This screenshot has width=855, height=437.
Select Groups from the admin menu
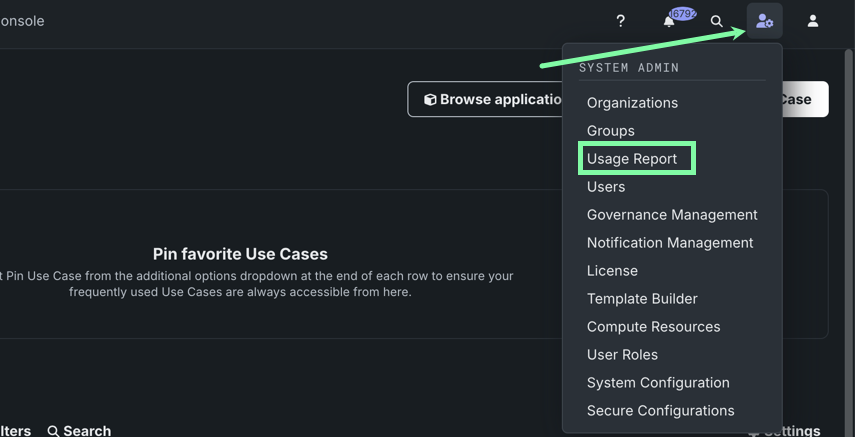click(x=610, y=131)
